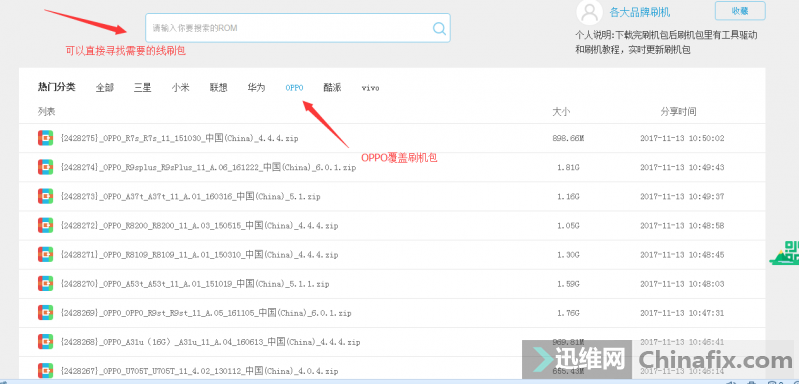Click the 热门分类 label
The height and width of the screenshot is (384, 799).
[57, 87]
